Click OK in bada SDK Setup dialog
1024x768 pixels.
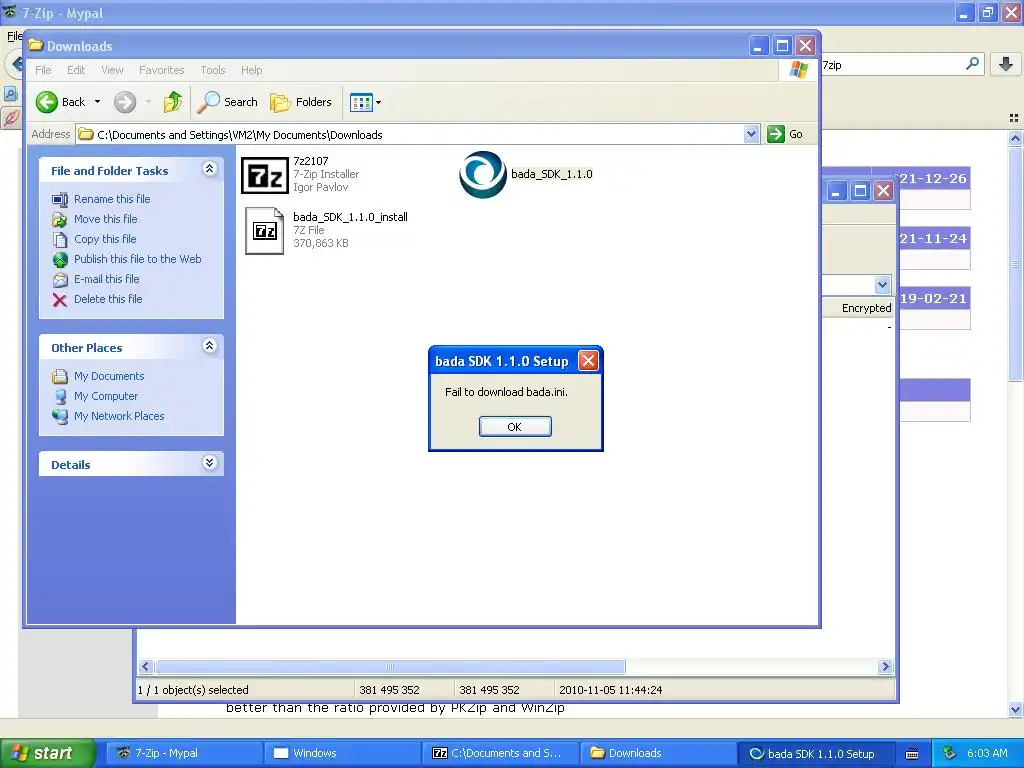point(515,426)
